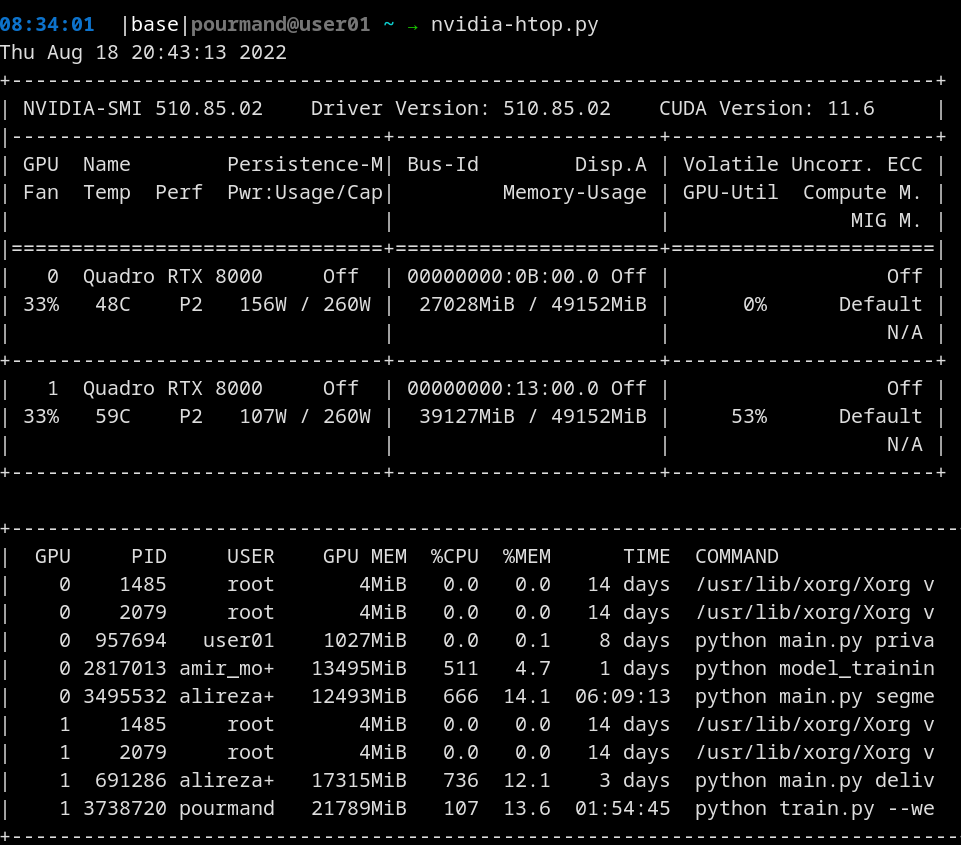
Task: Select the 736 %CPU value
Action: [461, 781]
